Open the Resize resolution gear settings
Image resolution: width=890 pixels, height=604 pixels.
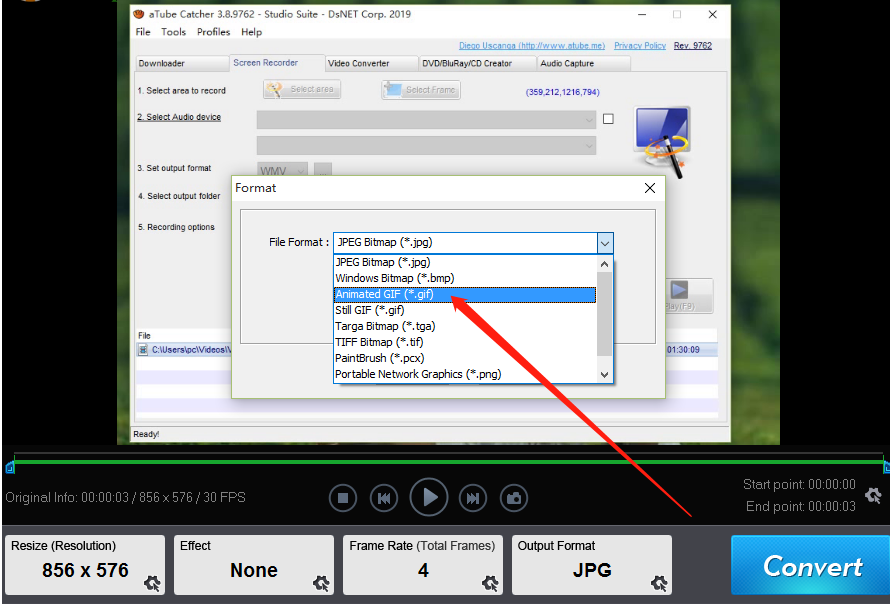point(152,583)
